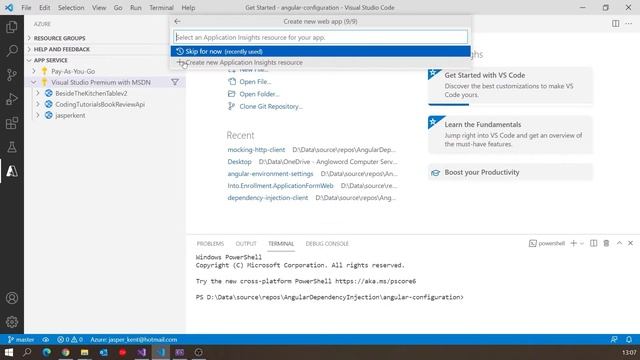The width and height of the screenshot is (640, 360).
Task: Click the eye icon in status bar
Action: (x=46, y=340)
